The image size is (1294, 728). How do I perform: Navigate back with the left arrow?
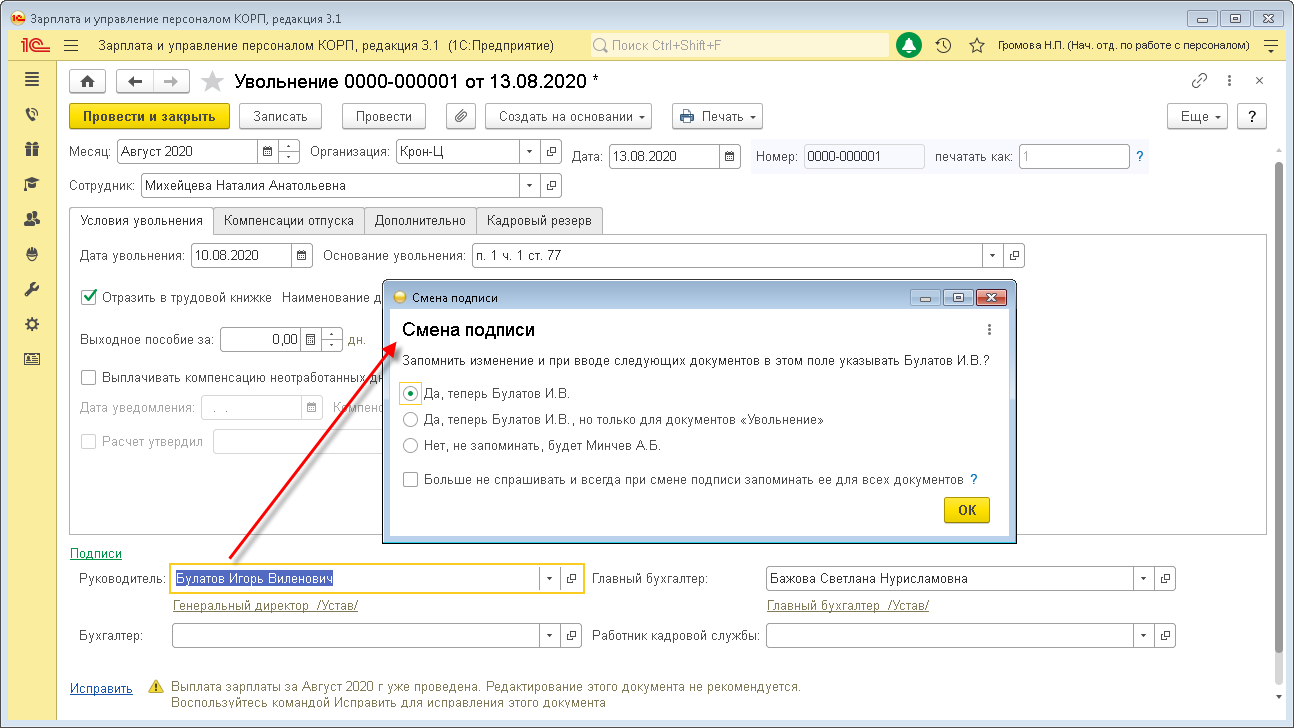click(135, 82)
